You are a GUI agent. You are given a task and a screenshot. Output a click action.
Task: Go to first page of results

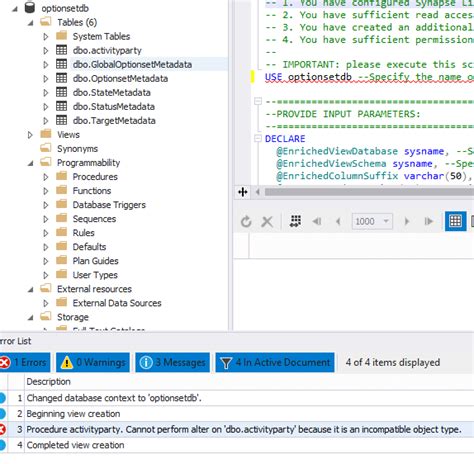pos(317,221)
